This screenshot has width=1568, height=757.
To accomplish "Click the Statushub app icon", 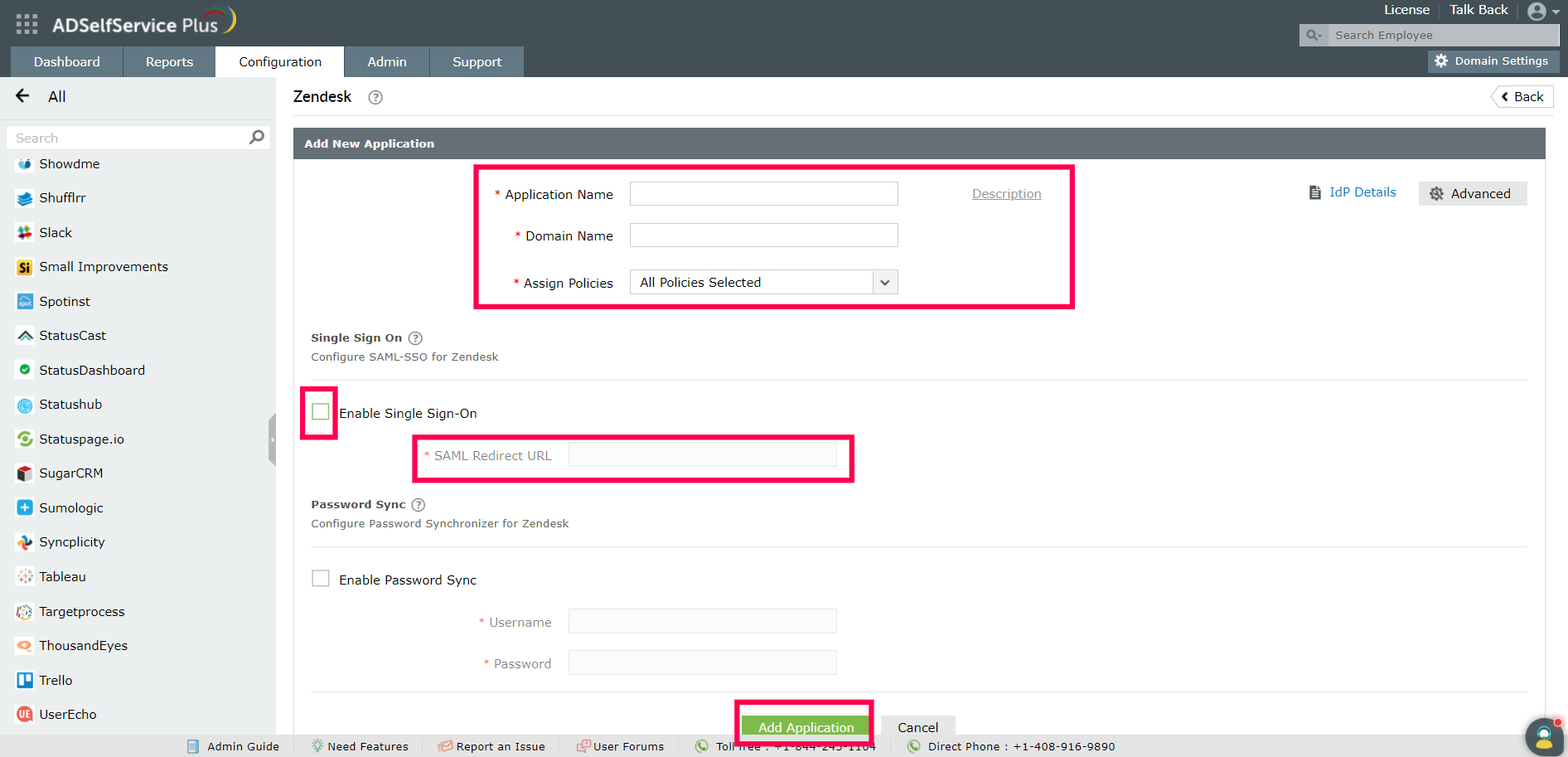I will pyautogui.click(x=25, y=405).
